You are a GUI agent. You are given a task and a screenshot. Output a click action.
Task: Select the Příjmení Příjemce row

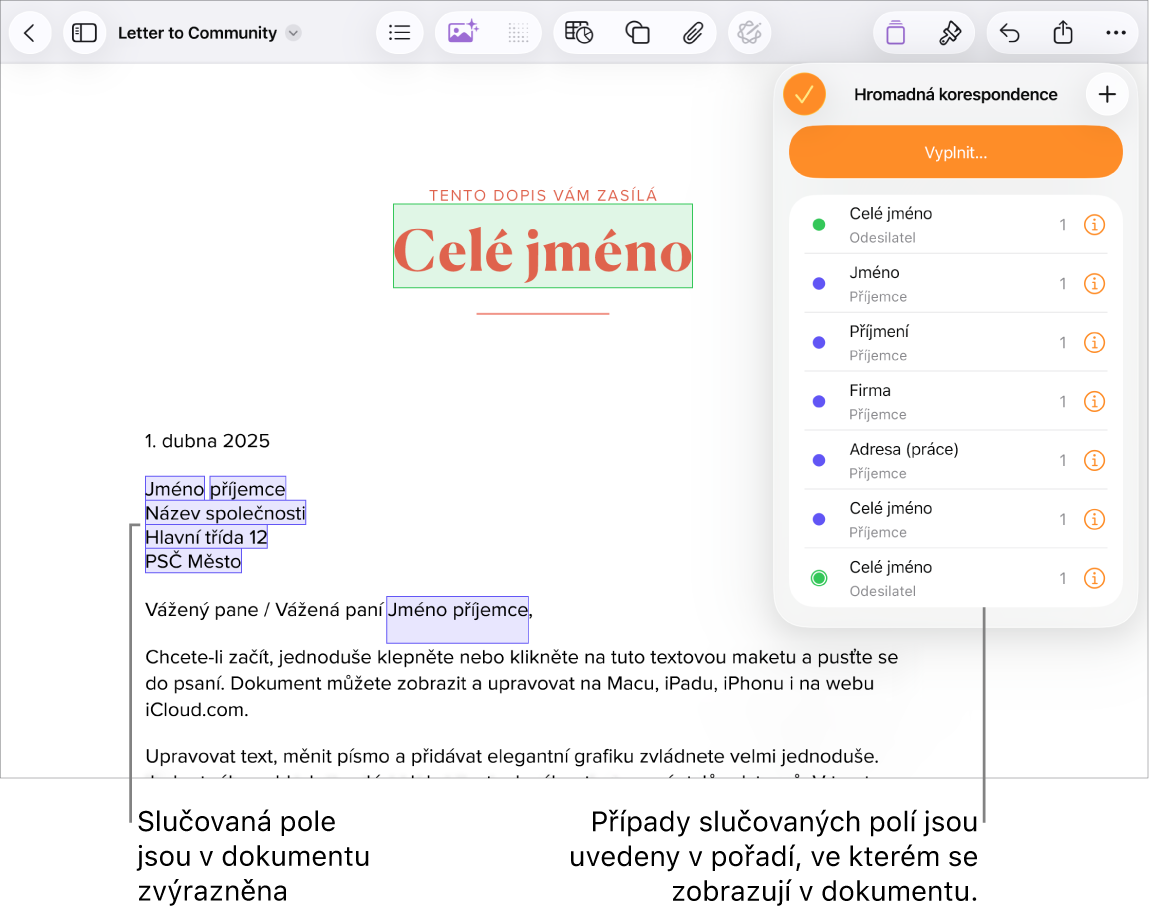pyautogui.click(x=956, y=343)
